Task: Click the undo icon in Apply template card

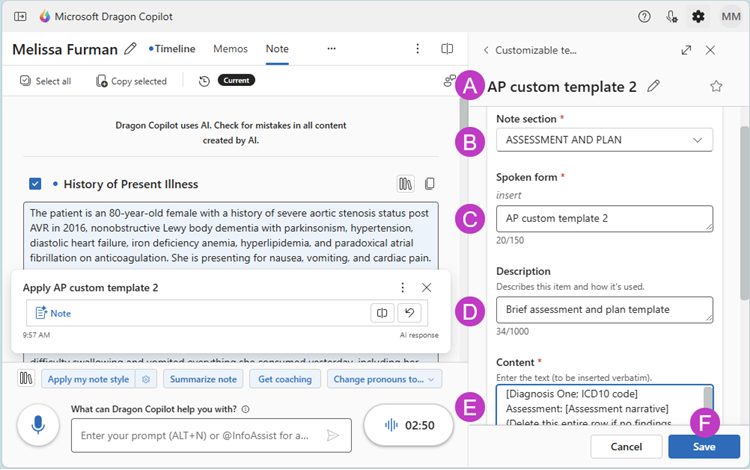Action: point(410,313)
